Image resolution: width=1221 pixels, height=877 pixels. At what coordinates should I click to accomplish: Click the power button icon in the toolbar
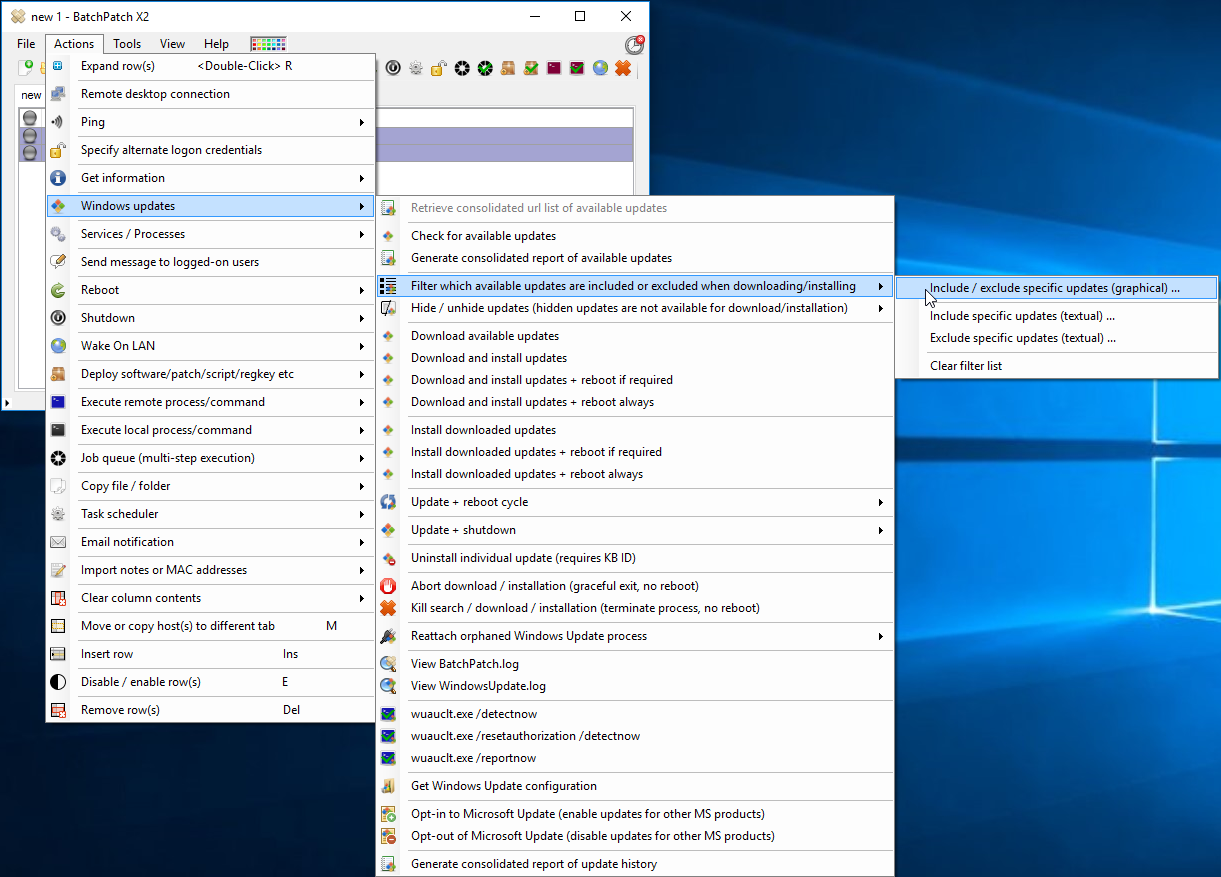(x=394, y=68)
